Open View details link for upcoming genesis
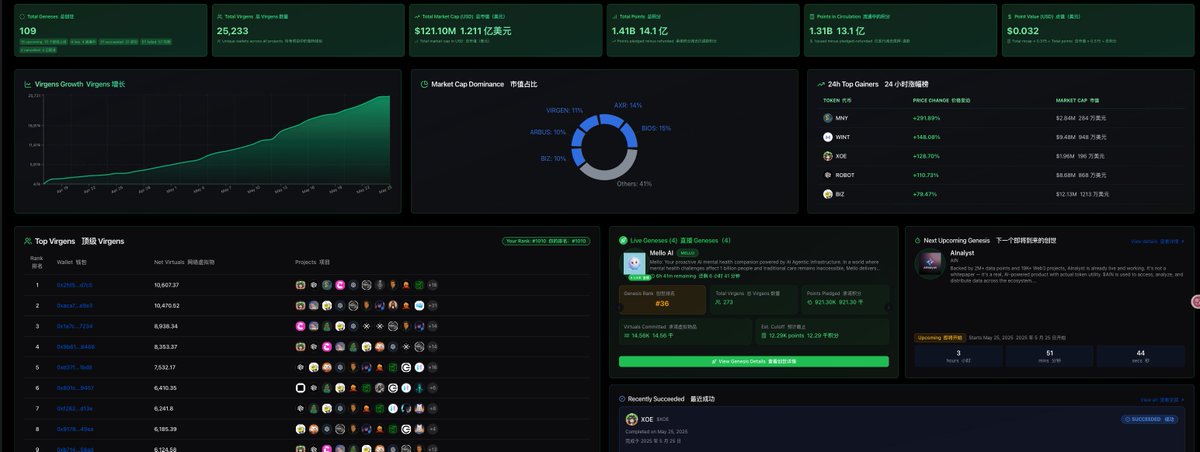Image resolution: width=1200 pixels, height=452 pixels. coord(1157,241)
